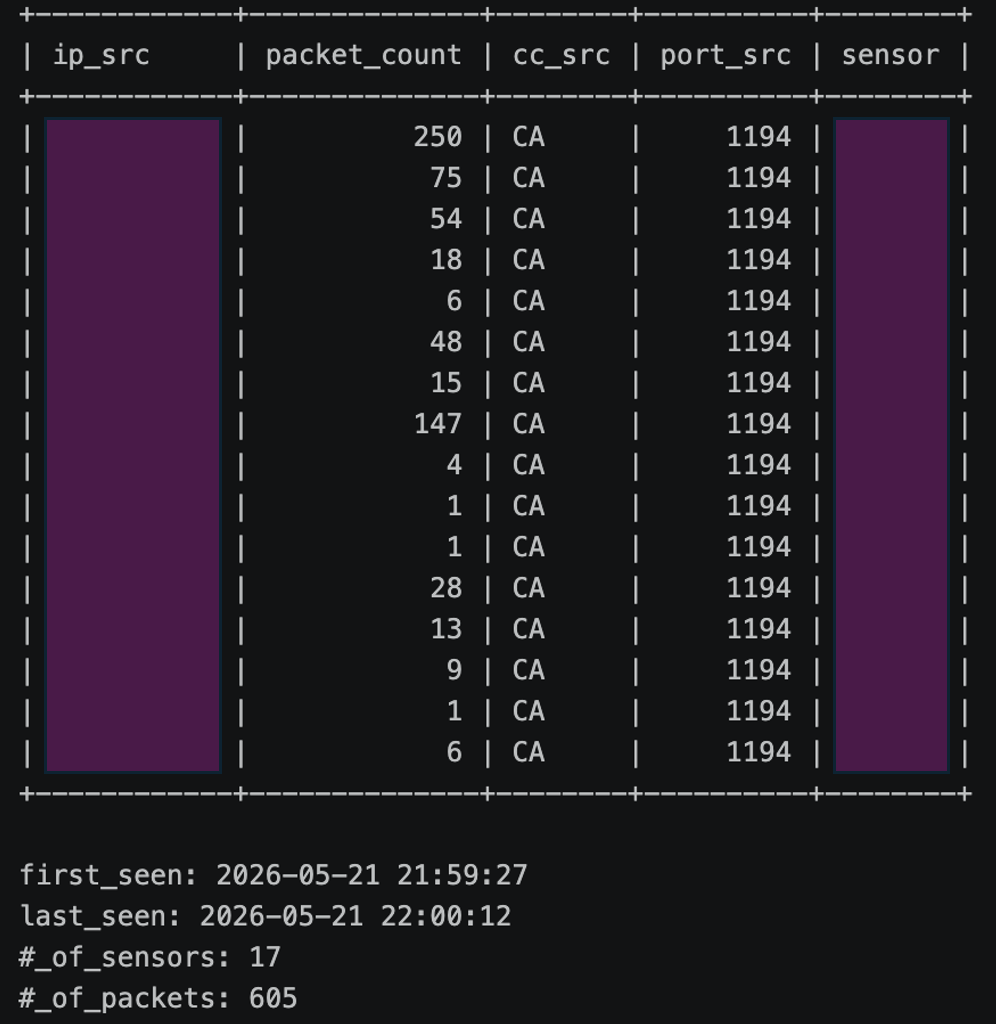
Task: Click port 1194 in the 18 packet row
Action: pos(758,261)
